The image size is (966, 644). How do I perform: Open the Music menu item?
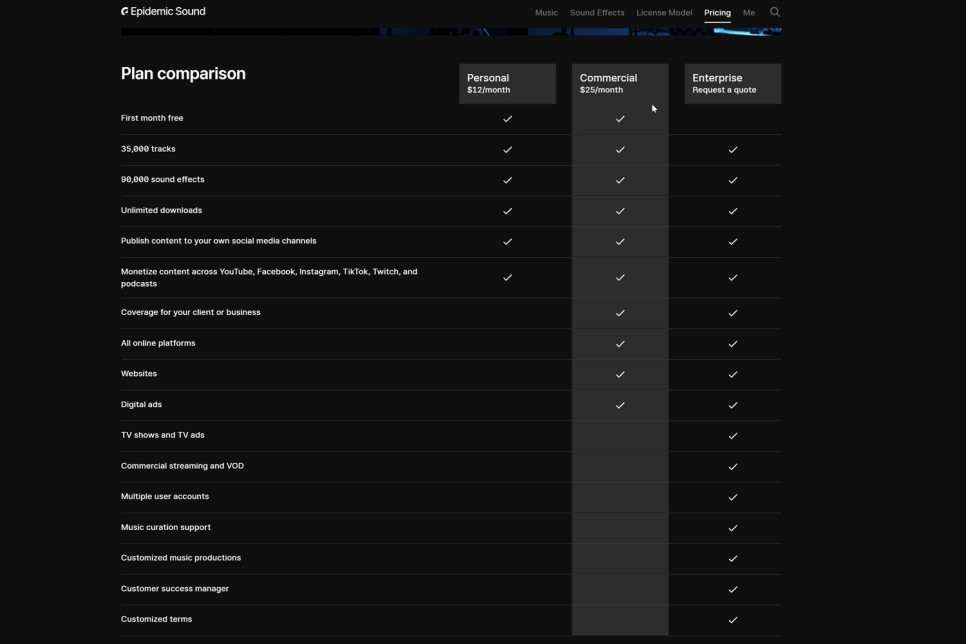[546, 12]
